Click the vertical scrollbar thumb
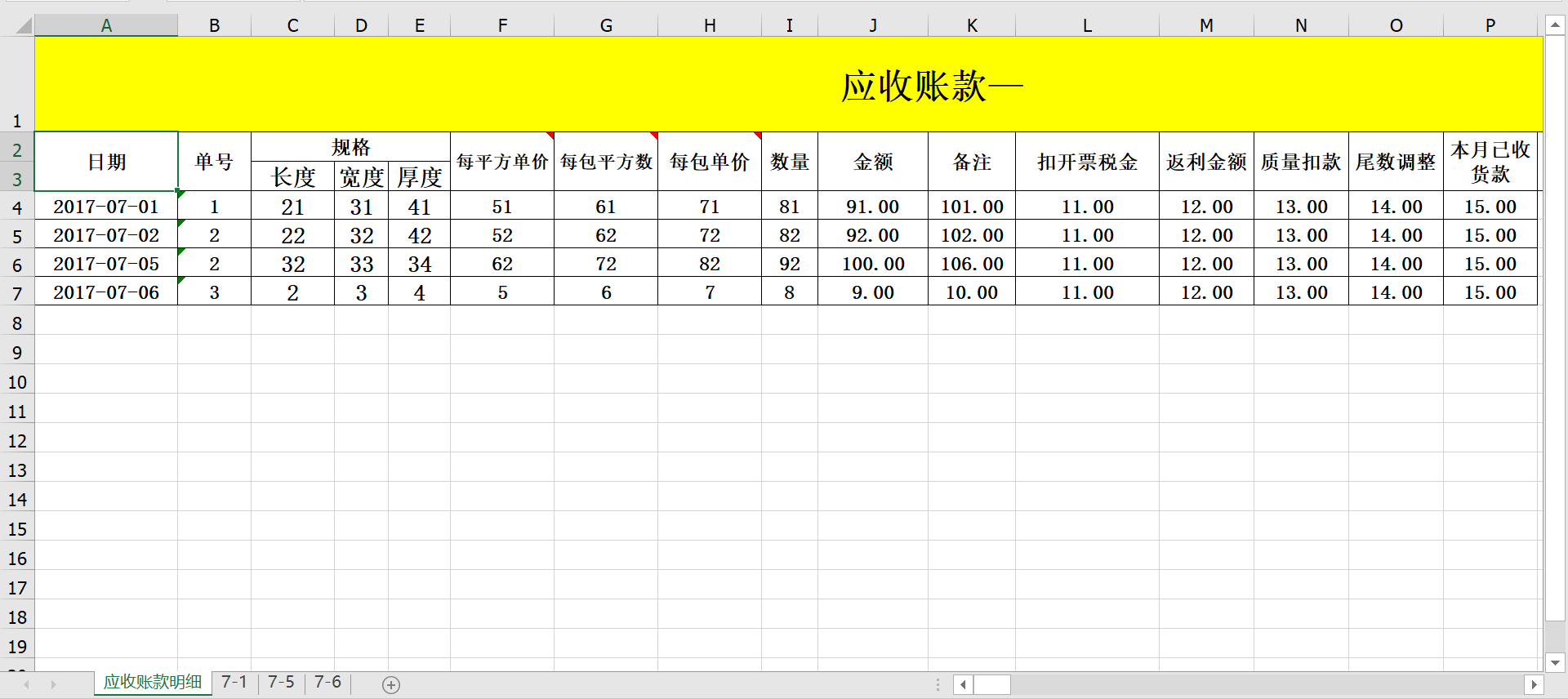1568x699 pixels. [1555, 328]
